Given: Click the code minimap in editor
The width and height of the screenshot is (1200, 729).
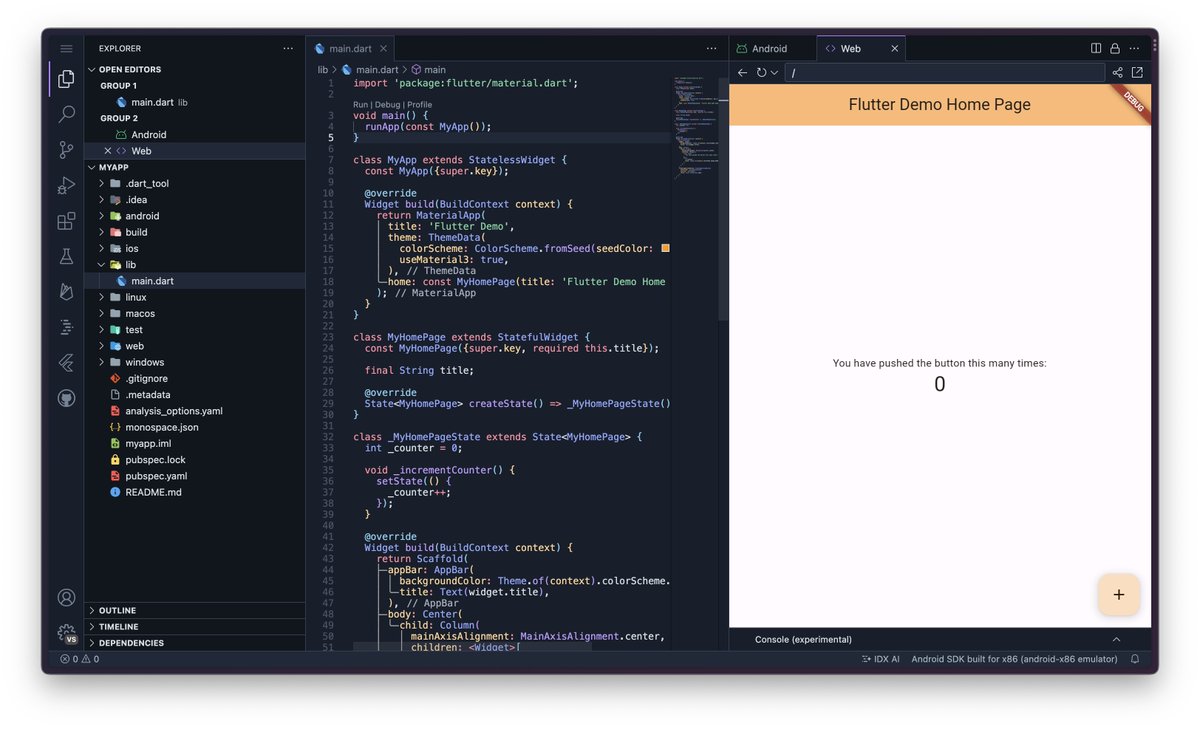Looking at the screenshot, I should tap(695, 130).
